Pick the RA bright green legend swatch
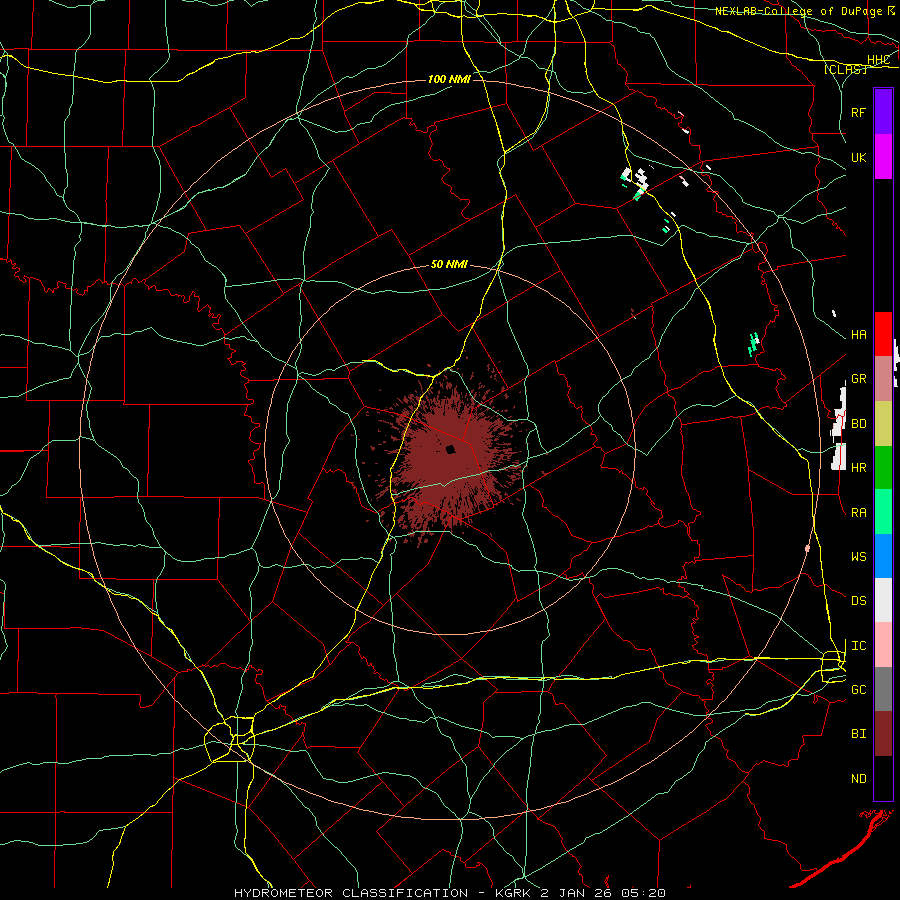This screenshot has width=900, height=900. pyautogui.click(x=883, y=512)
